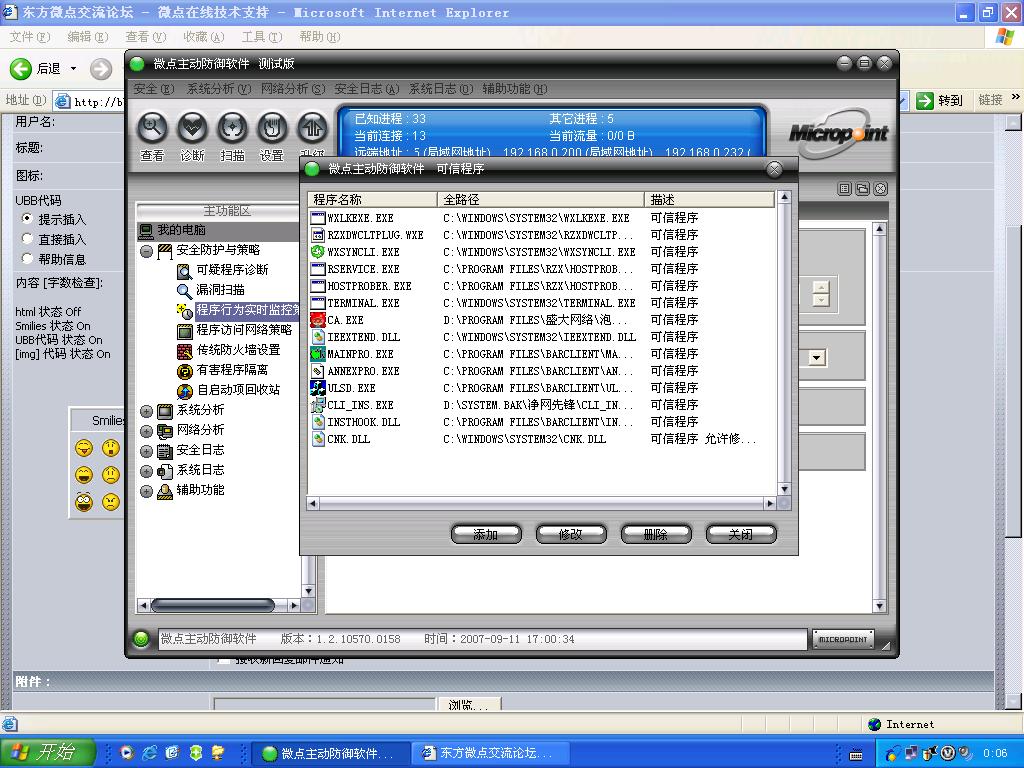Click the CLI_INS.EXE program icon
The width and height of the screenshot is (1024, 768).
point(318,404)
